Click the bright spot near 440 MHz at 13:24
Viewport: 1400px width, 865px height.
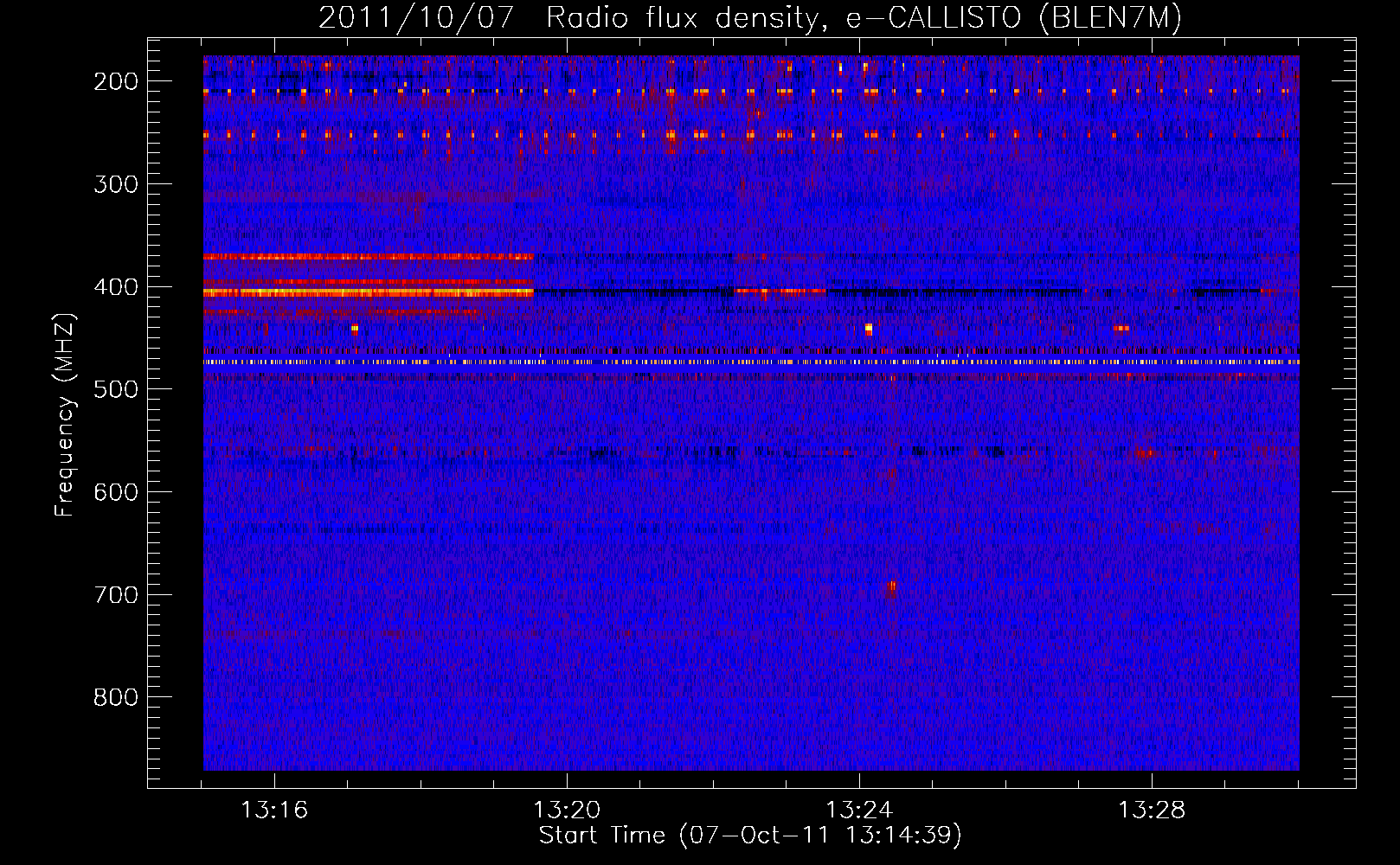(869, 329)
